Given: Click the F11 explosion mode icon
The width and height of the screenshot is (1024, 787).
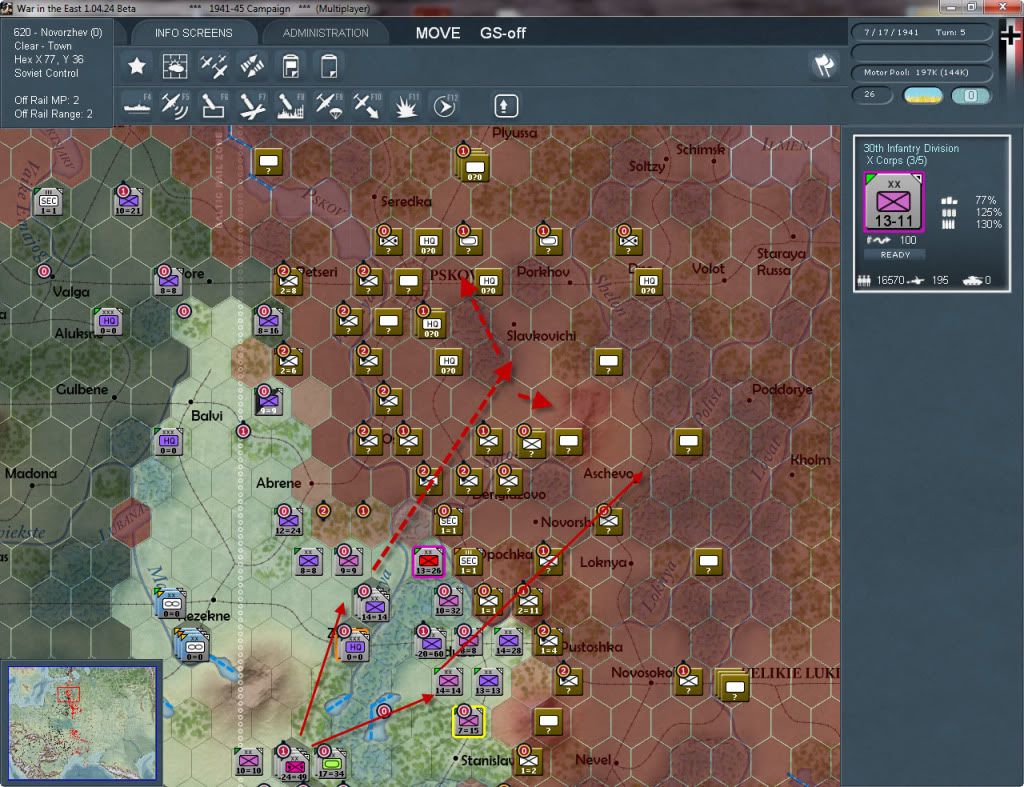Looking at the screenshot, I should [406, 106].
